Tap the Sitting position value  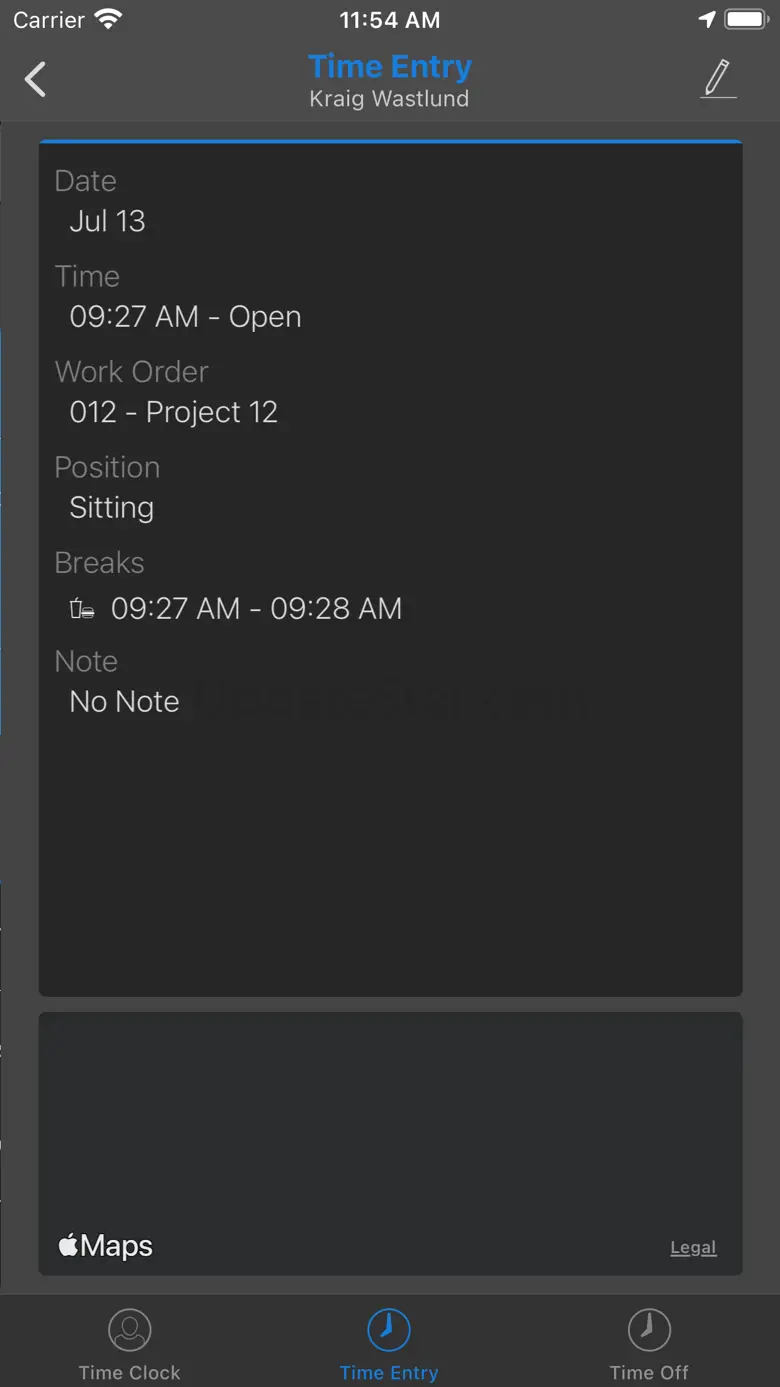[111, 508]
